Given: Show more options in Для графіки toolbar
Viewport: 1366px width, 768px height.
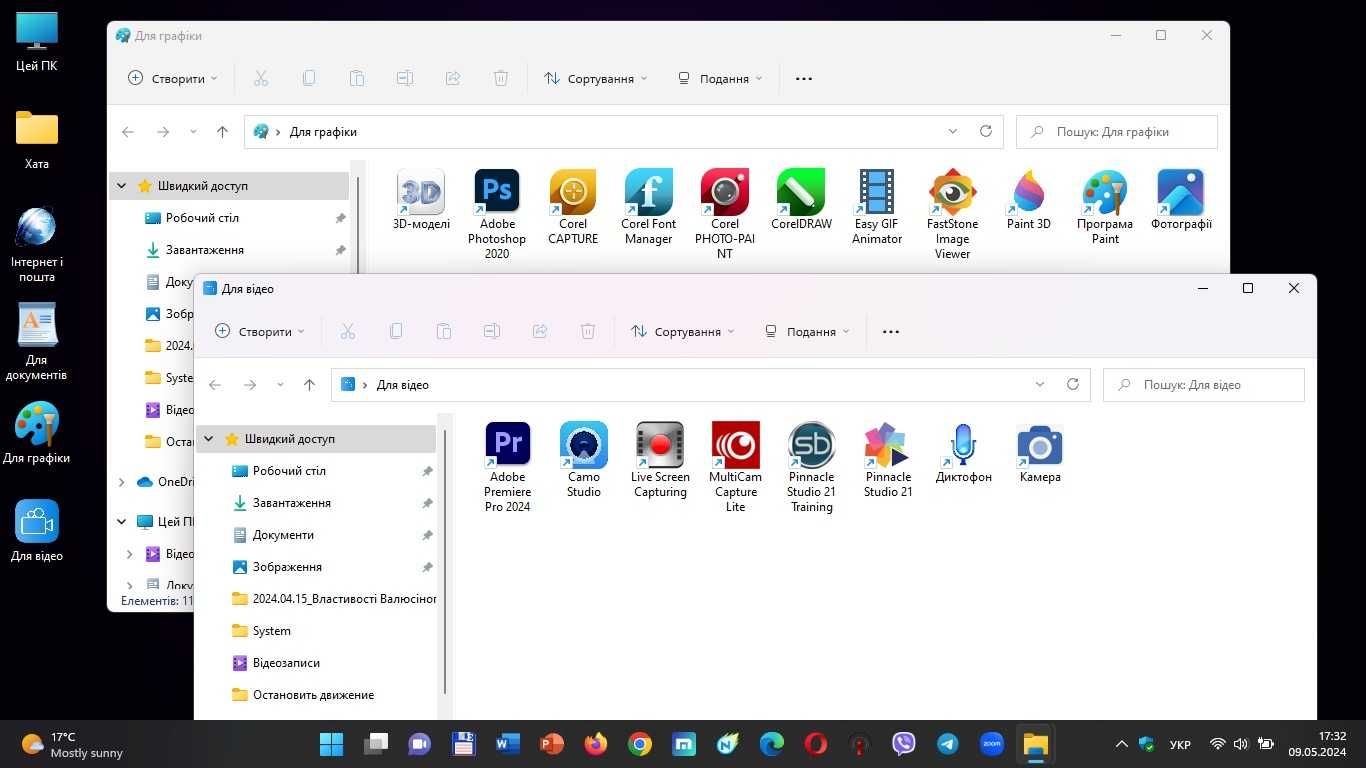Looking at the screenshot, I should coord(804,78).
